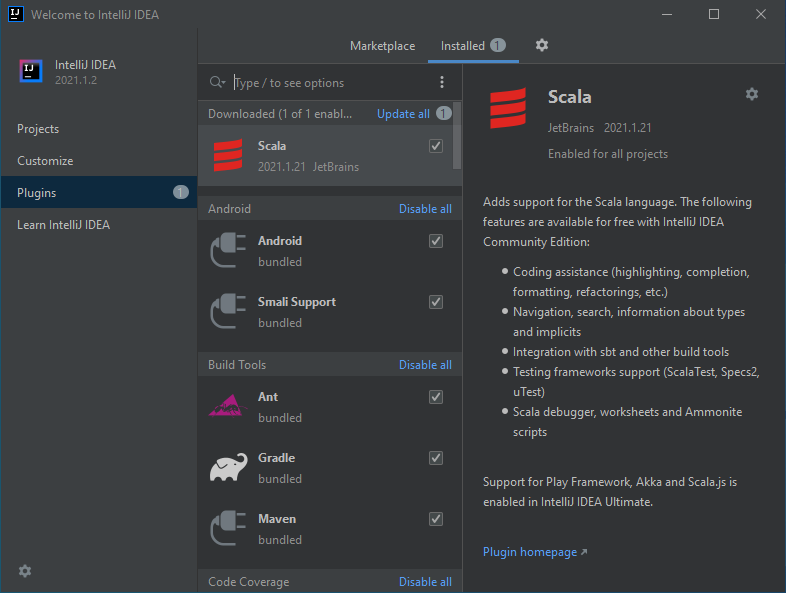This screenshot has height=593, width=786.
Task: Open search options magnifier dropdown
Action: [217, 82]
